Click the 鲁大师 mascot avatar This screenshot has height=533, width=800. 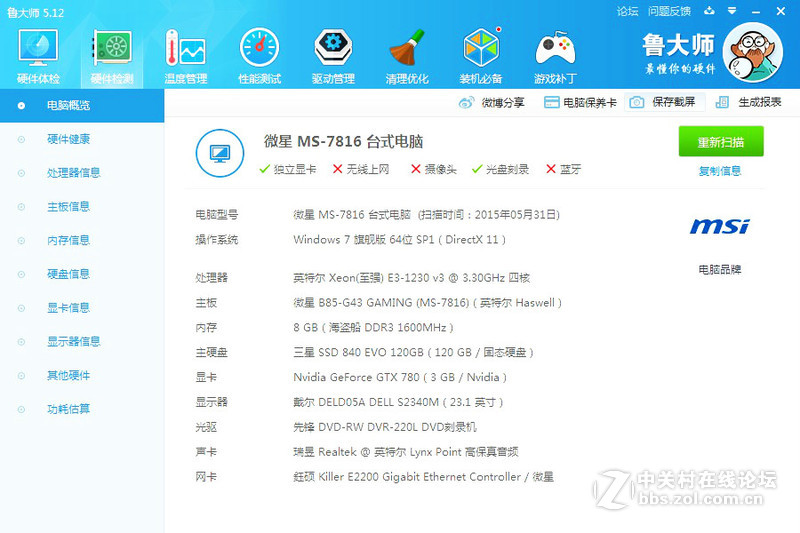753,53
